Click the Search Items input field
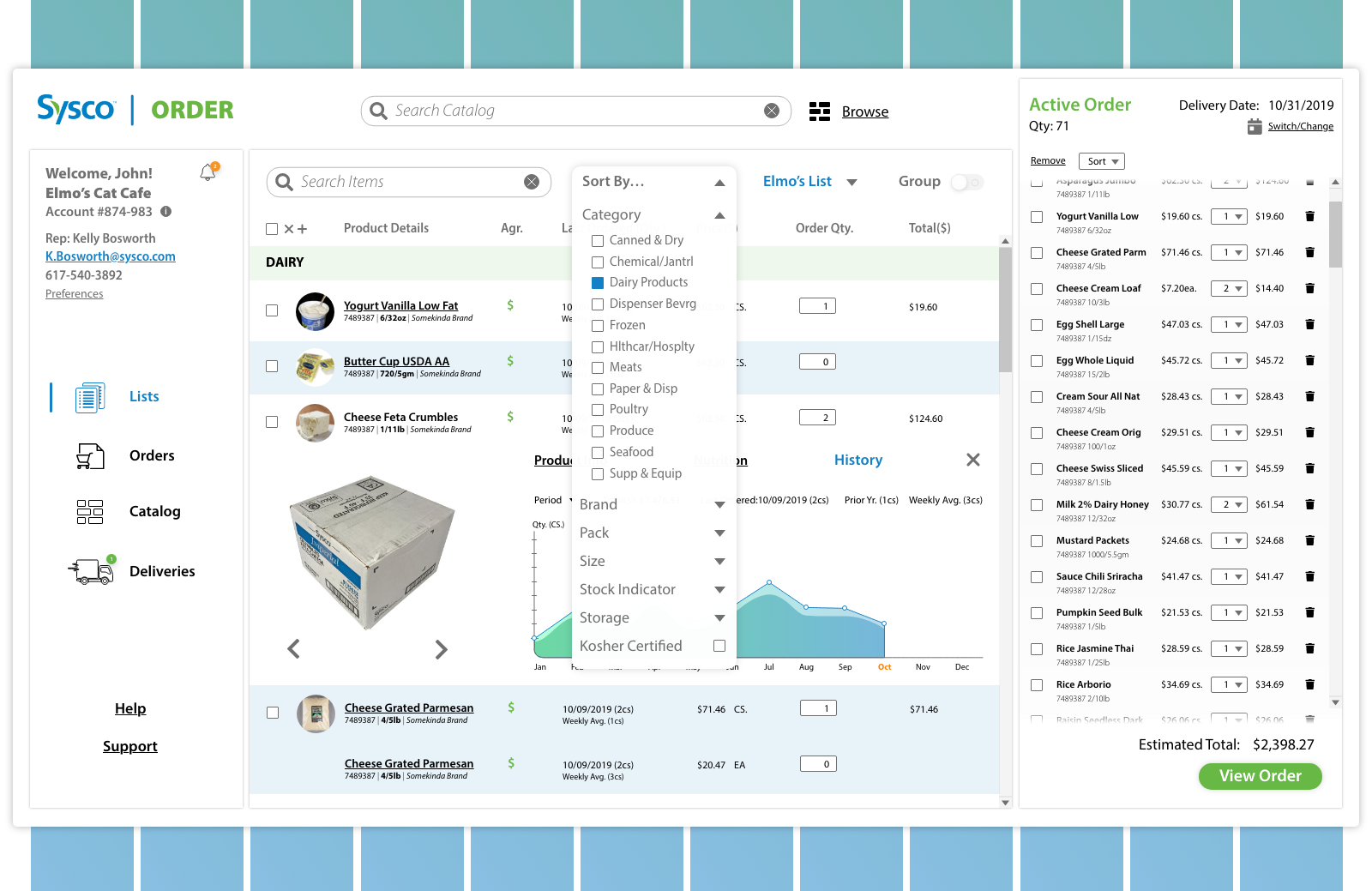Screen dimensions: 1372x891 click(409, 182)
